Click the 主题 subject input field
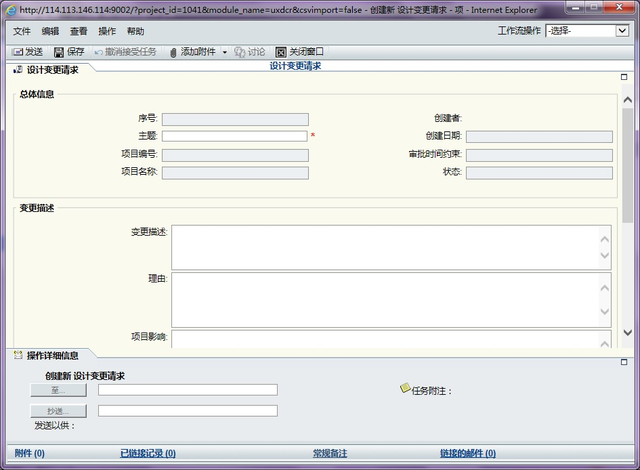 235,136
